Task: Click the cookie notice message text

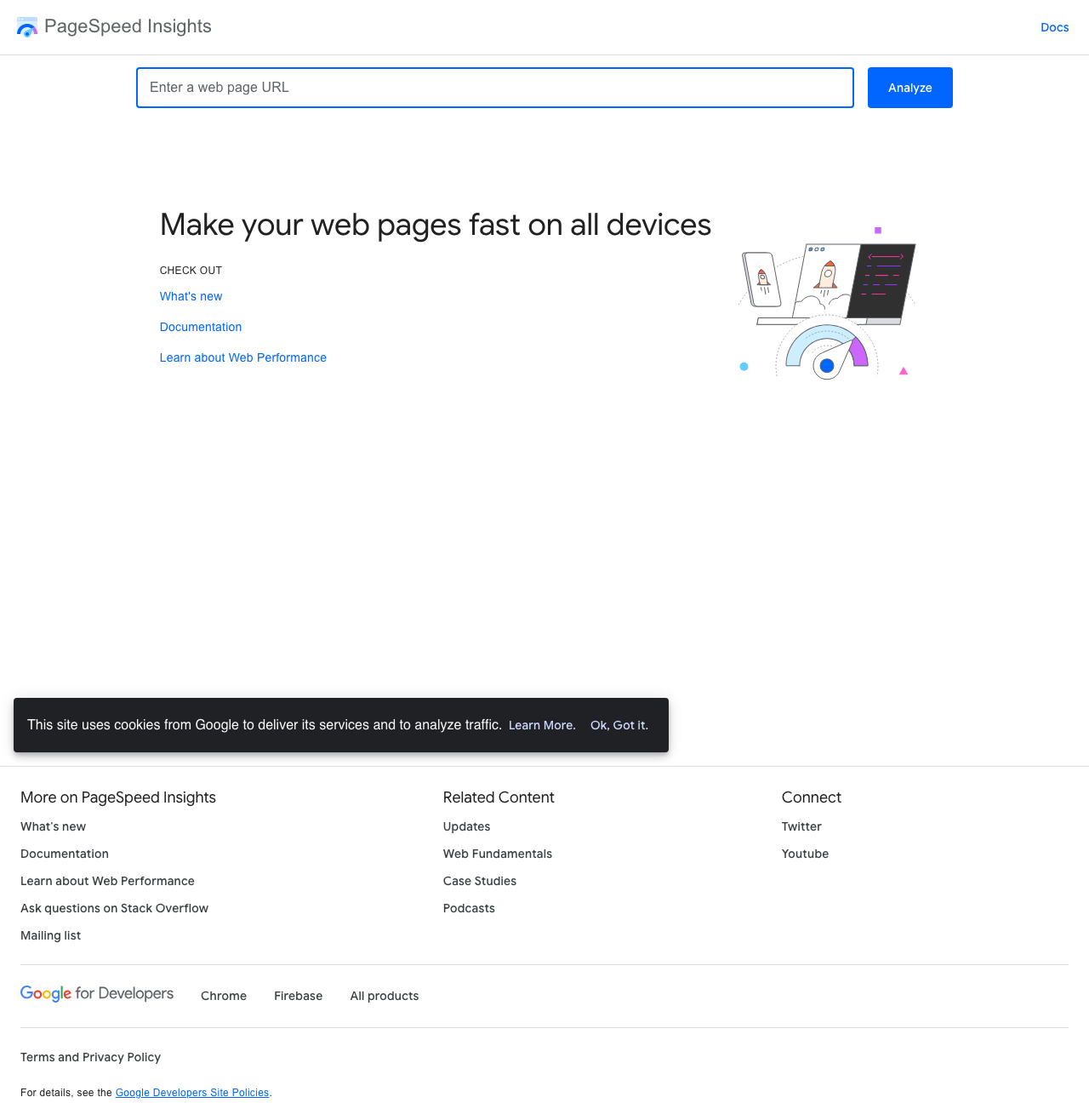Action: [265, 725]
